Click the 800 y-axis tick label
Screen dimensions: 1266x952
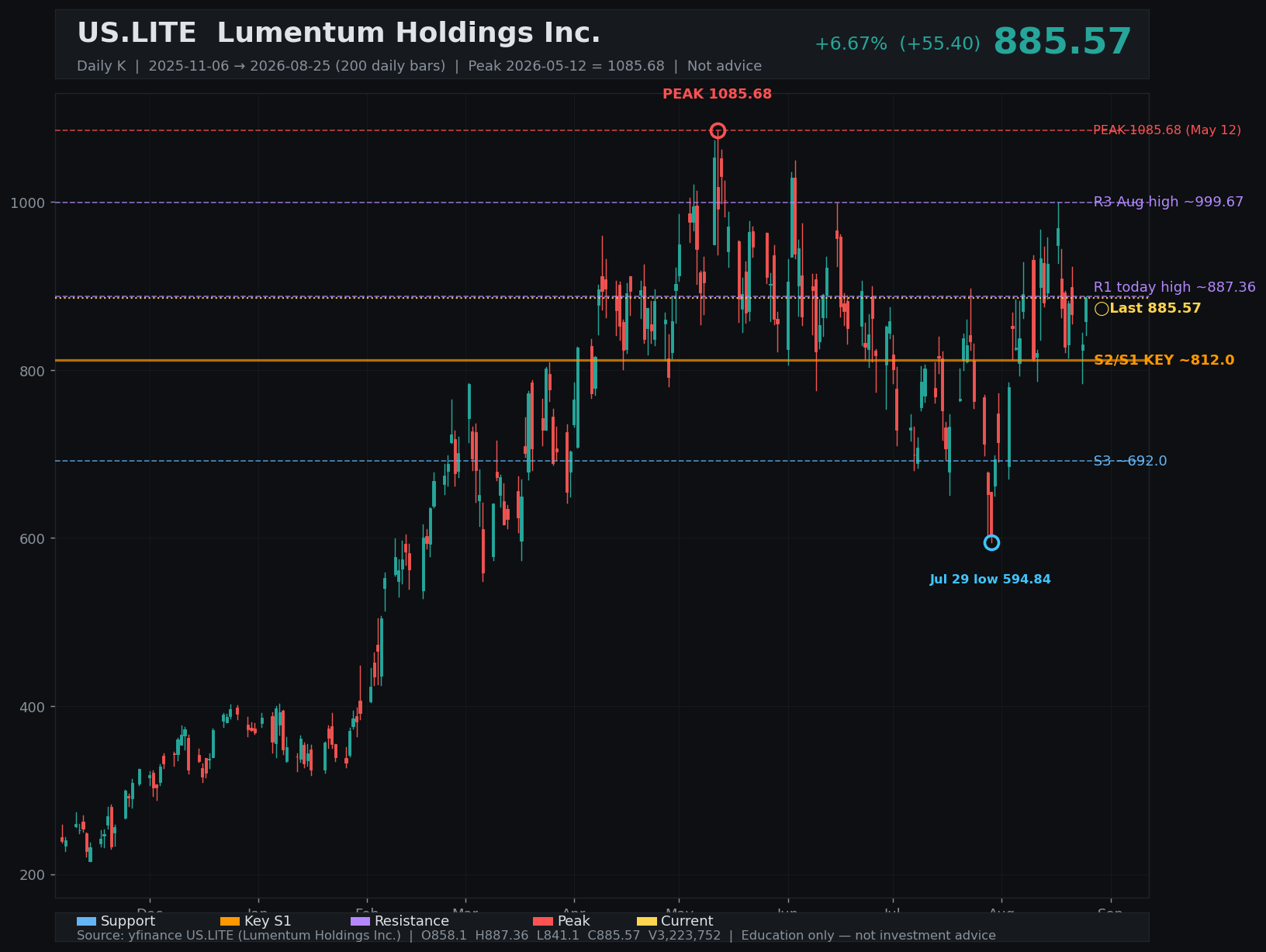(32, 371)
